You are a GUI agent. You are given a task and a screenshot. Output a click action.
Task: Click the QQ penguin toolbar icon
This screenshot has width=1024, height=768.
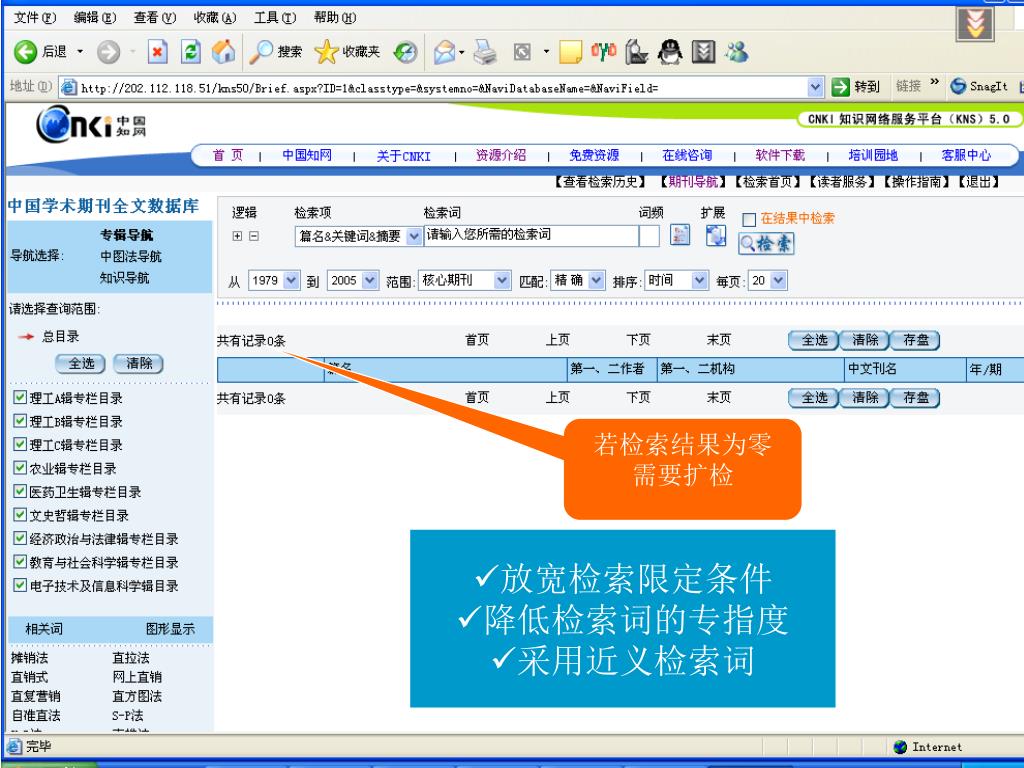[x=669, y=52]
